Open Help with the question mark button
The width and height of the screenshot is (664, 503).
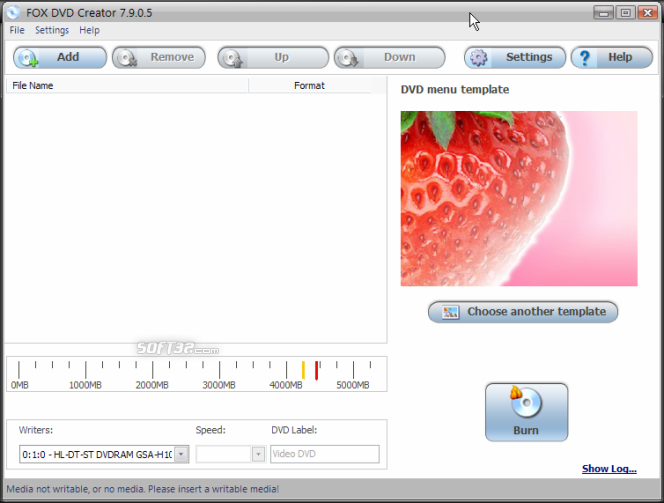click(x=612, y=57)
